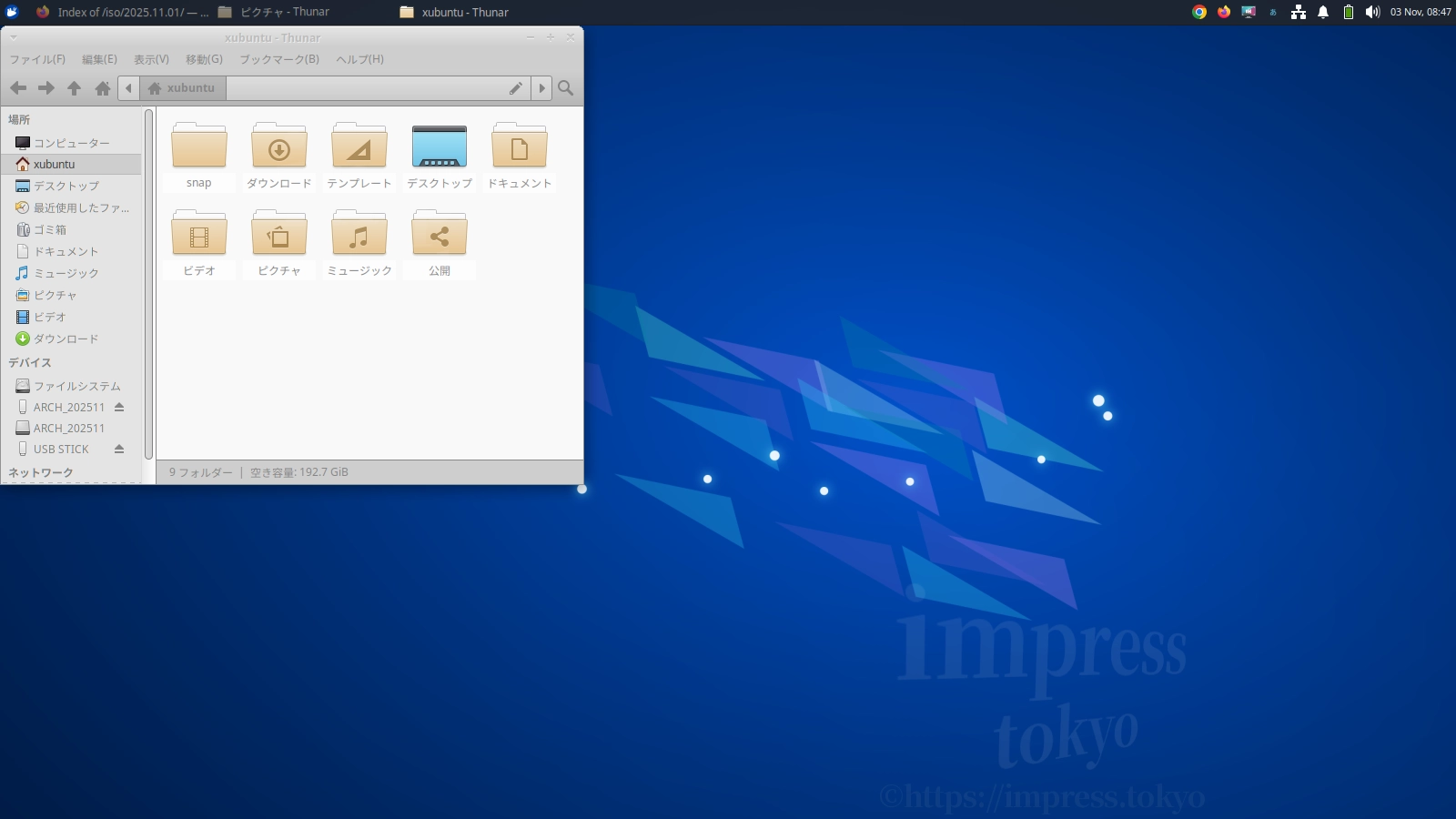The height and width of the screenshot is (819, 1456).
Task: Open the notifications bell icon
Action: click(1323, 12)
